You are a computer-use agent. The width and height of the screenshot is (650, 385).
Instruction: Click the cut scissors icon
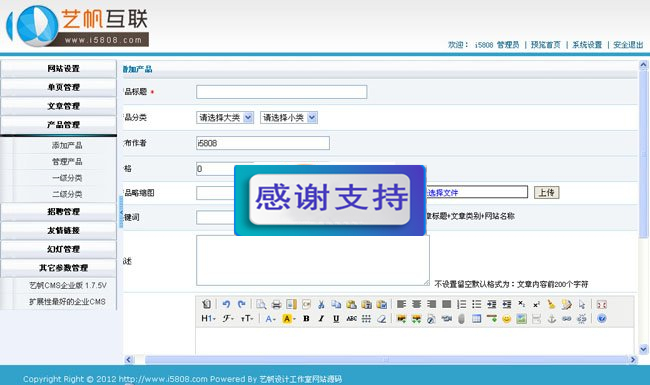(321, 305)
